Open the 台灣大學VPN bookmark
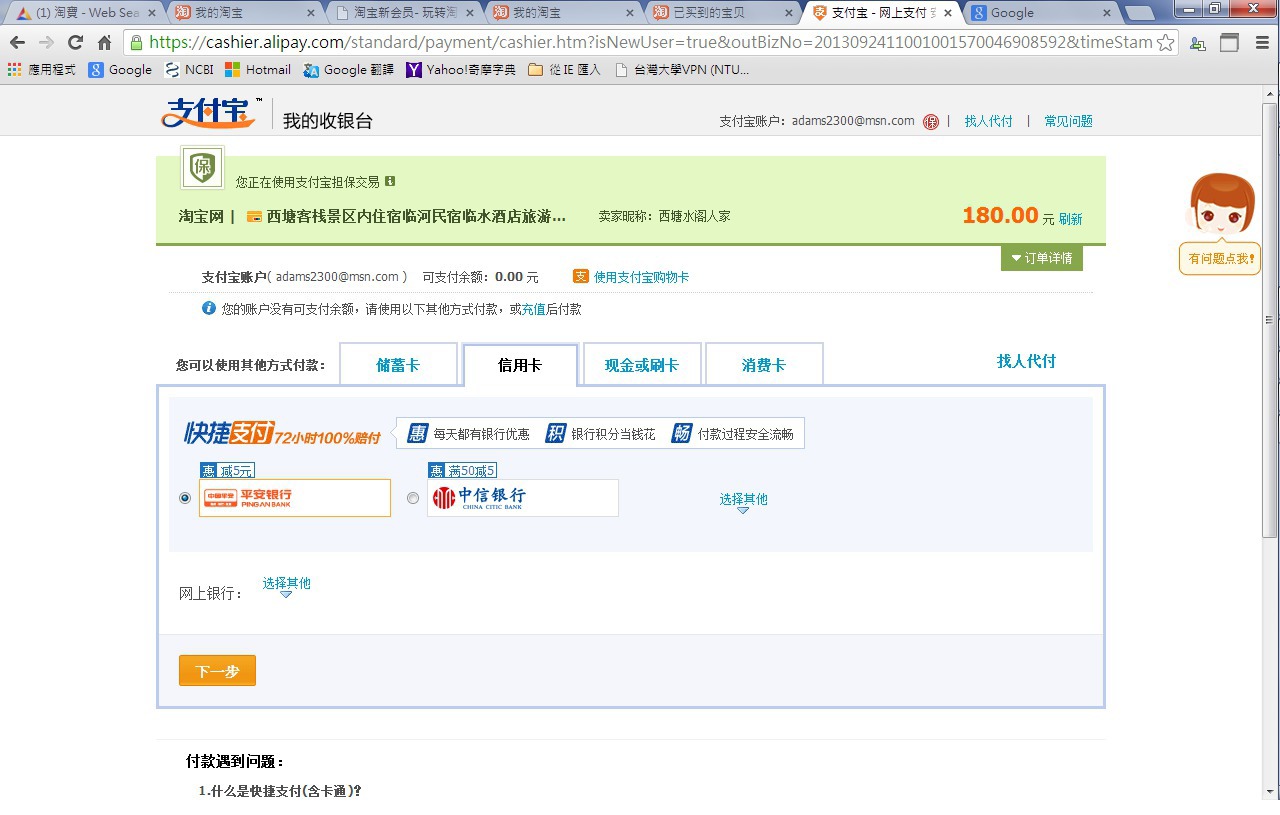 click(x=682, y=70)
